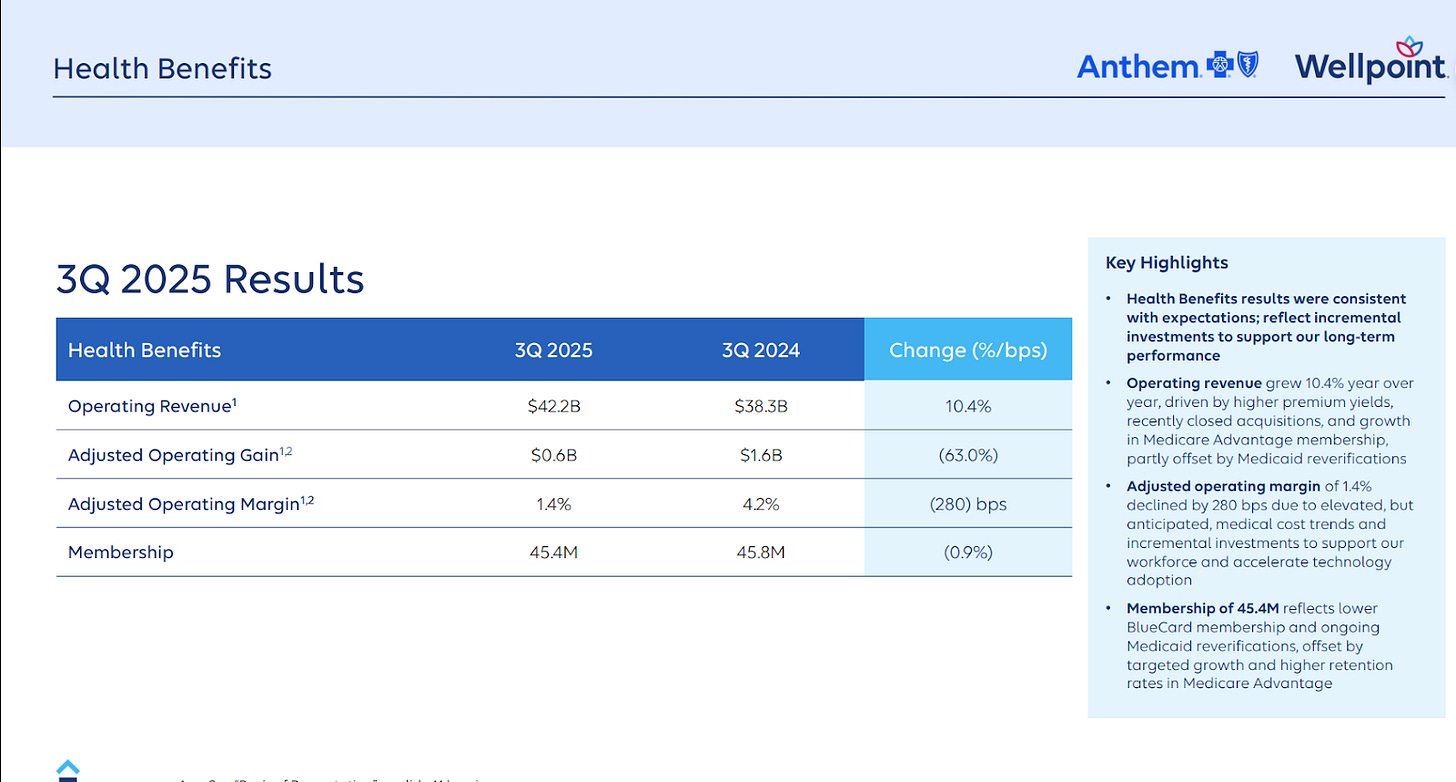Click the 3Q 2025 column header
1456x782 pixels.
554,350
